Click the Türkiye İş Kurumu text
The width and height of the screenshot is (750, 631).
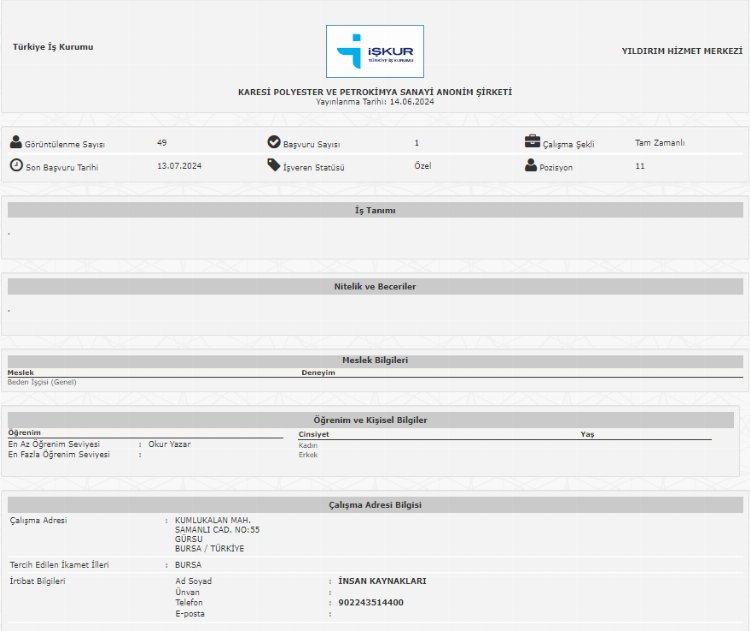52,47
